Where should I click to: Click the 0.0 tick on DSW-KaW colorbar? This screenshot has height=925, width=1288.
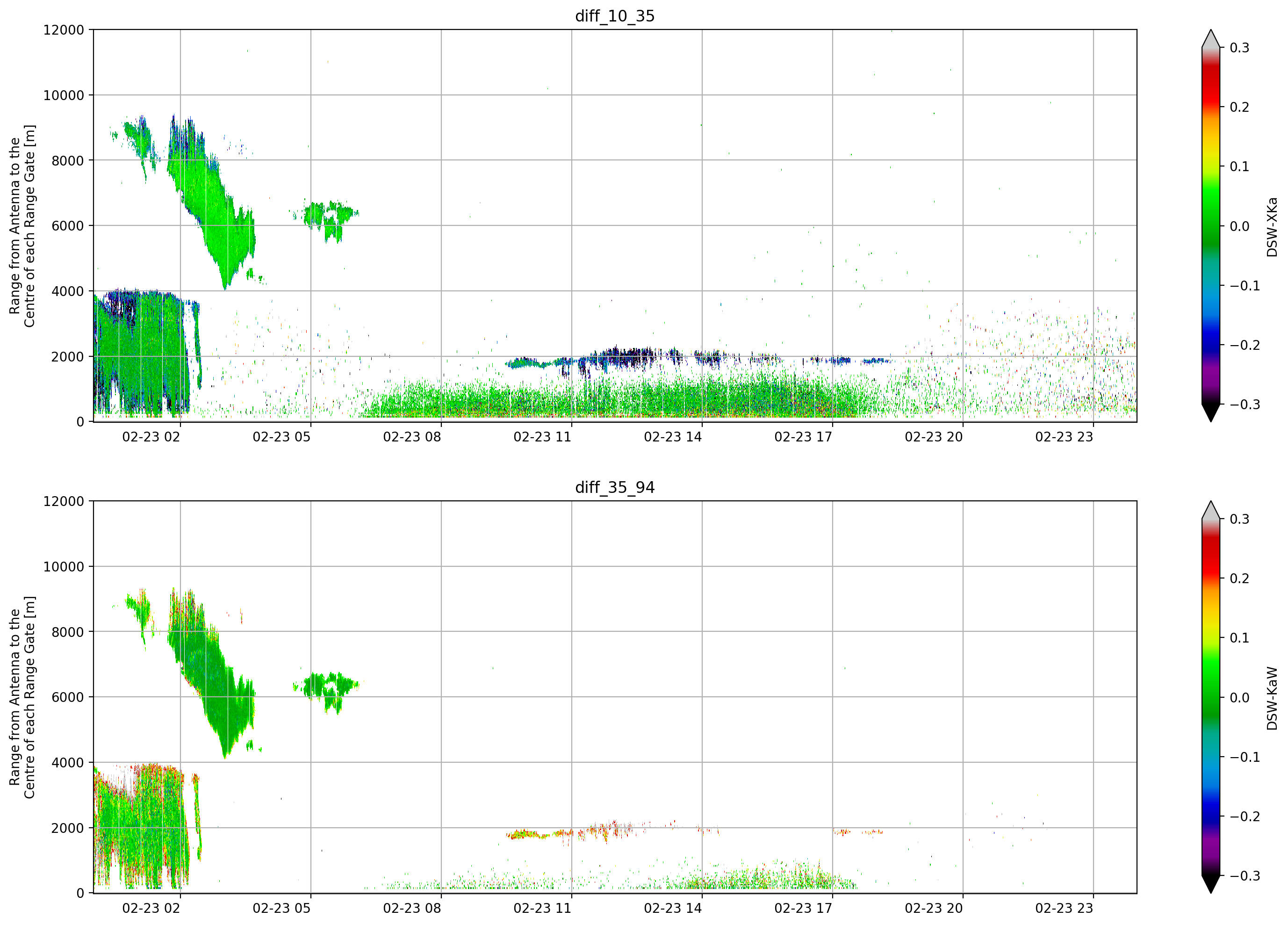pyautogui.click(x=1239, y=698)
